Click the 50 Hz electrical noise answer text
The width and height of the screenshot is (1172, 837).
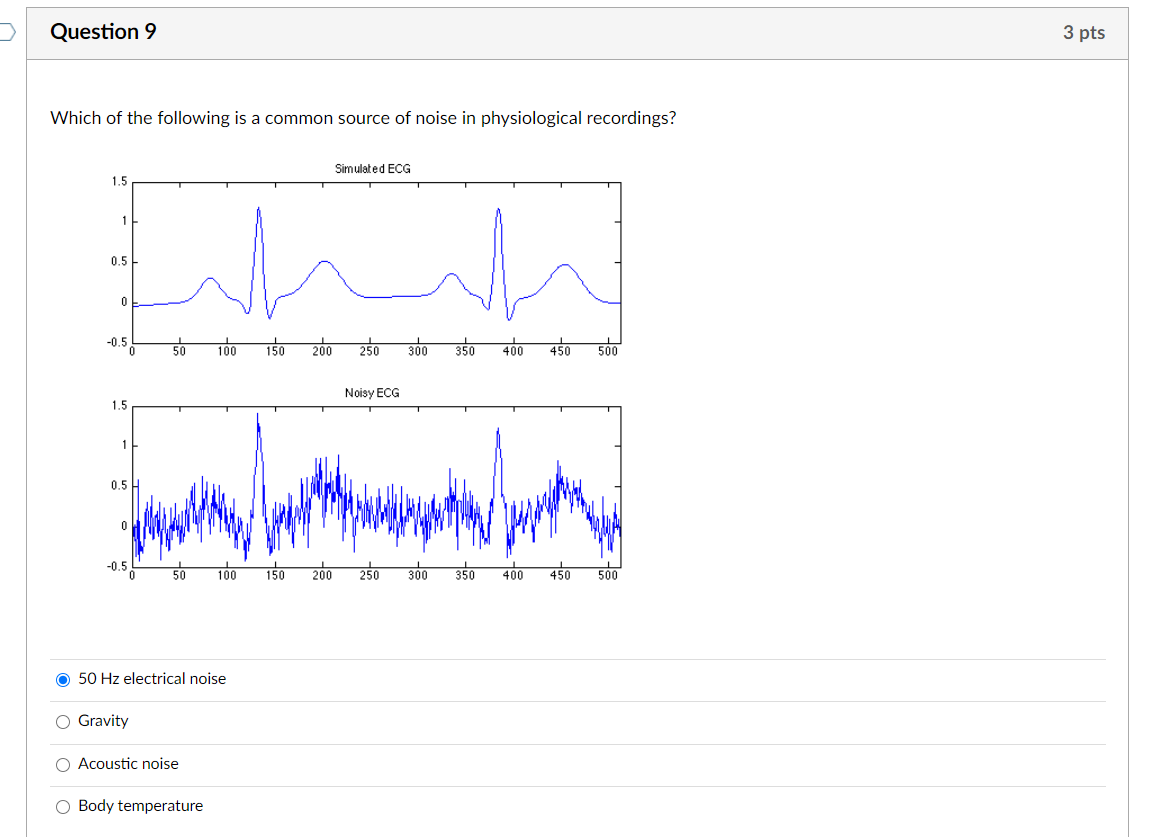[151, 679]
